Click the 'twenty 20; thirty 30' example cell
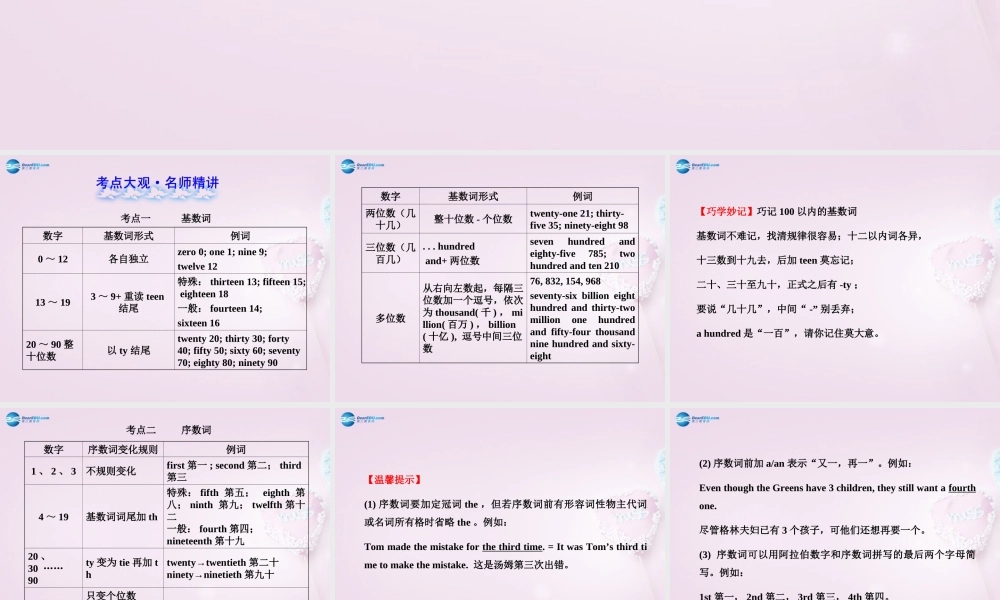The width and height of the screenshot is (1000, 600). pos(240,350)
